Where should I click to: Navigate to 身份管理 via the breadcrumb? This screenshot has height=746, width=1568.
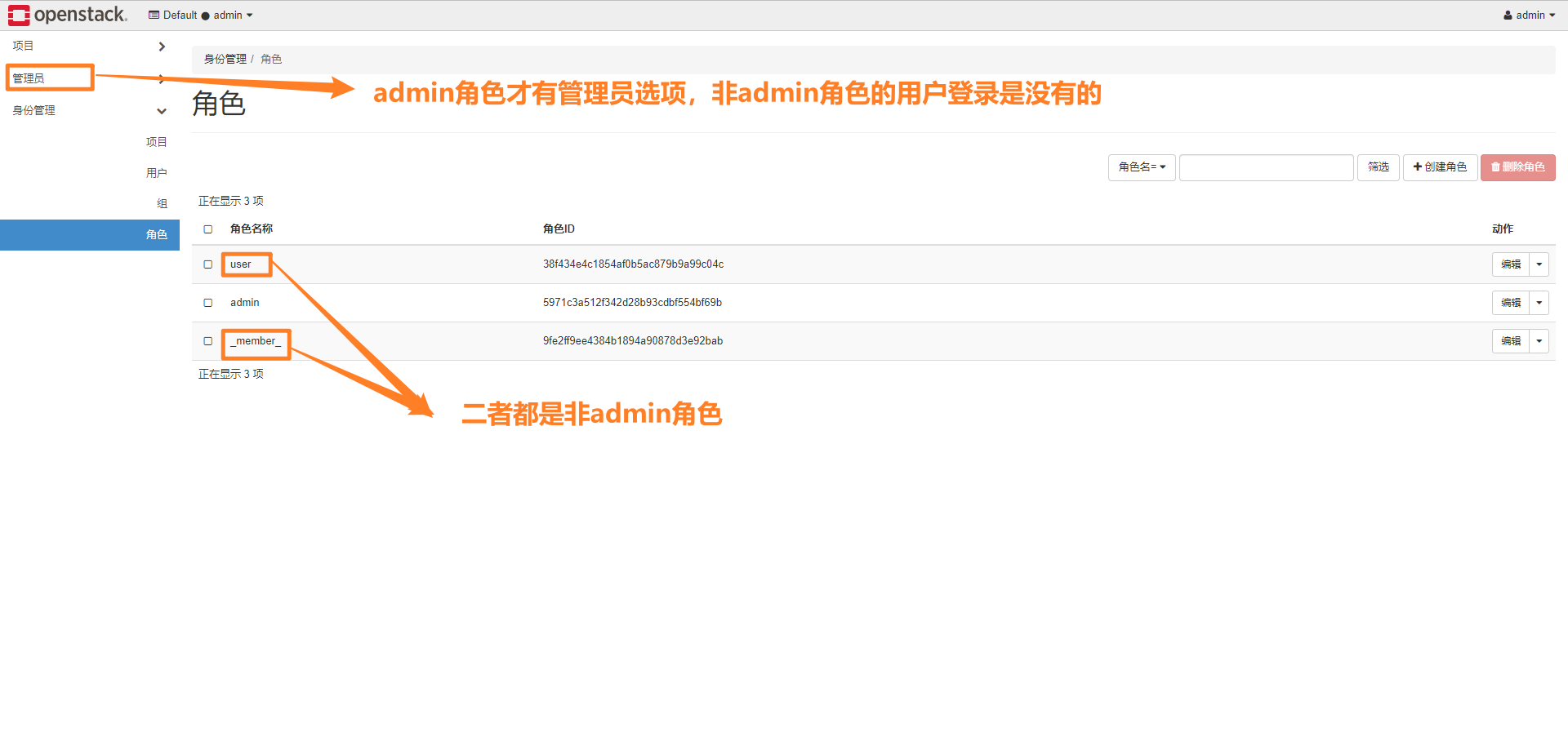pyautogui.click(x=225, y=59)
